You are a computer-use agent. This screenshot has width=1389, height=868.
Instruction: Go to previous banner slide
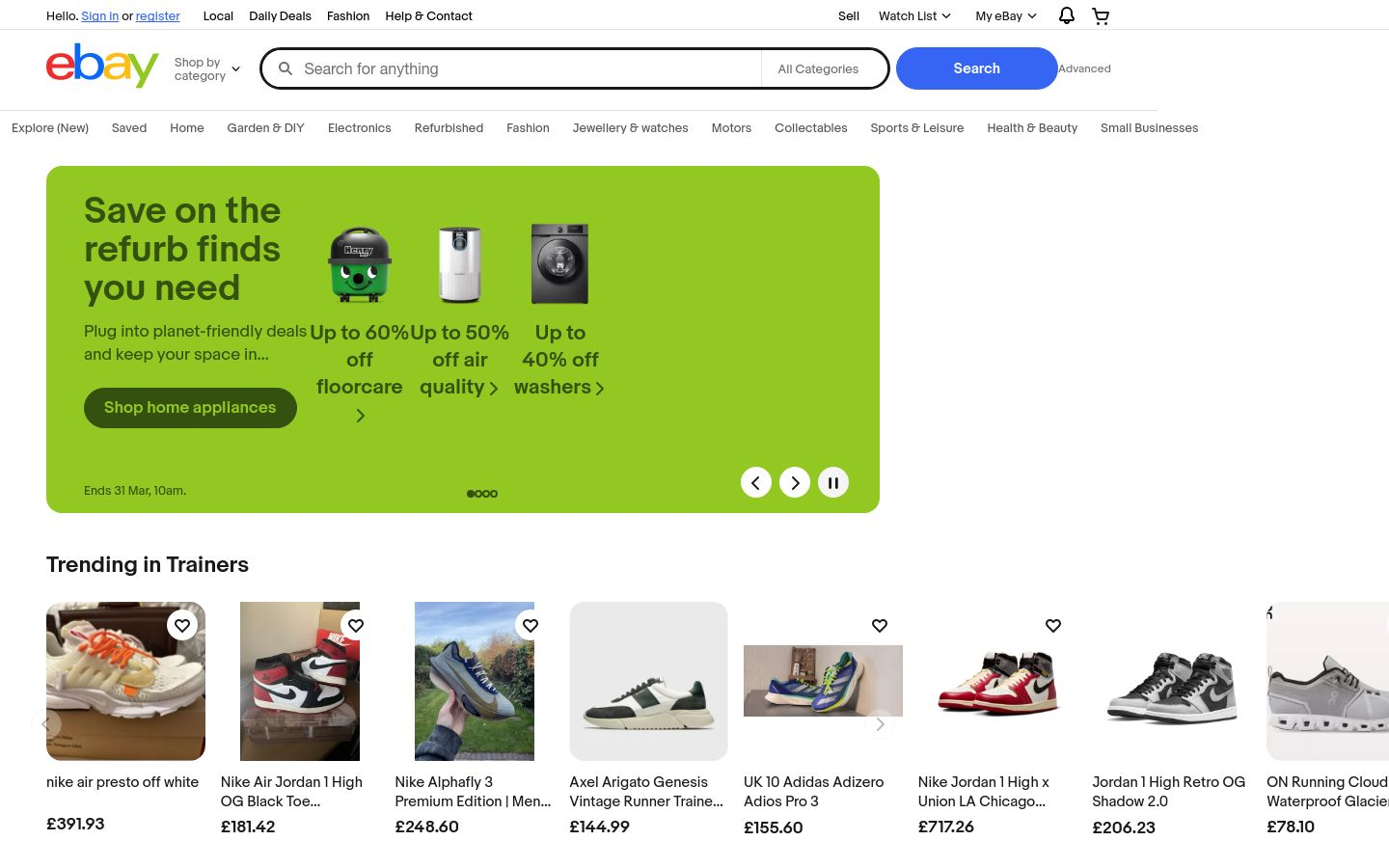tap(756, 482)
